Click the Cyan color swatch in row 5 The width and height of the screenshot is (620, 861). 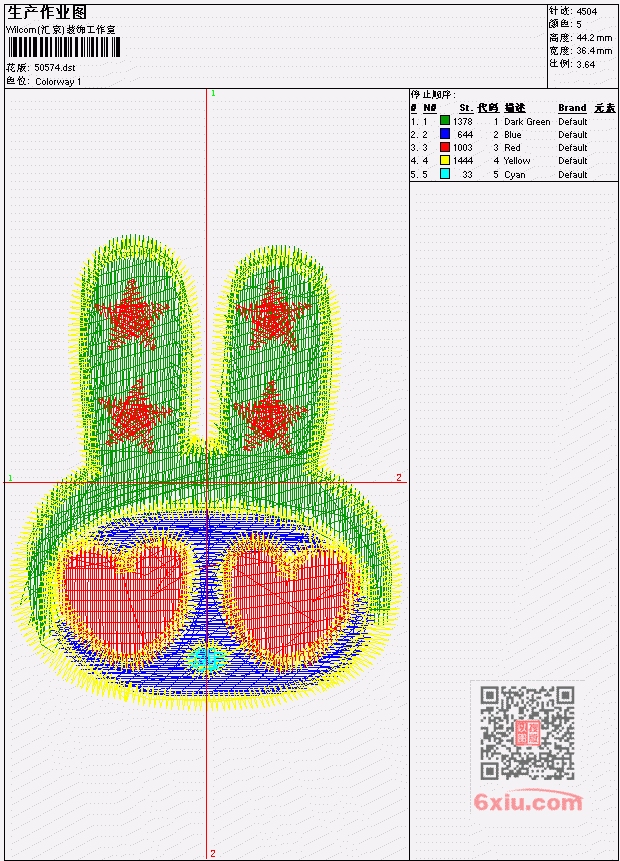tap(445, 174)
